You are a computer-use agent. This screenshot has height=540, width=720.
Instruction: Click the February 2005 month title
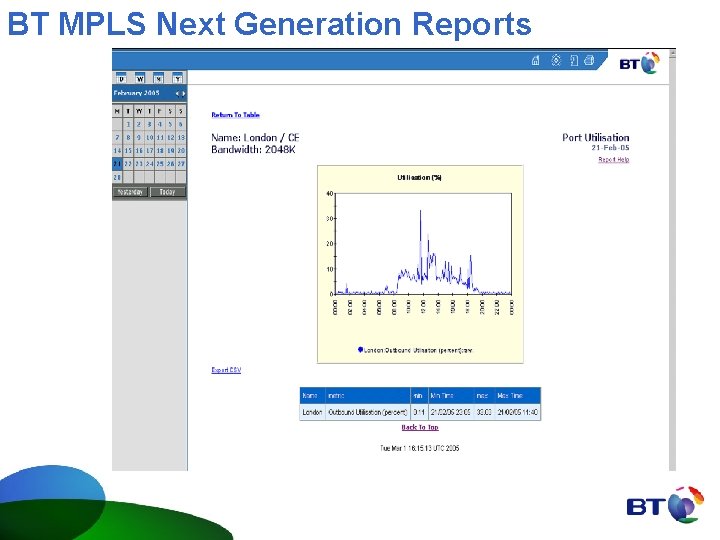point(137,93)
